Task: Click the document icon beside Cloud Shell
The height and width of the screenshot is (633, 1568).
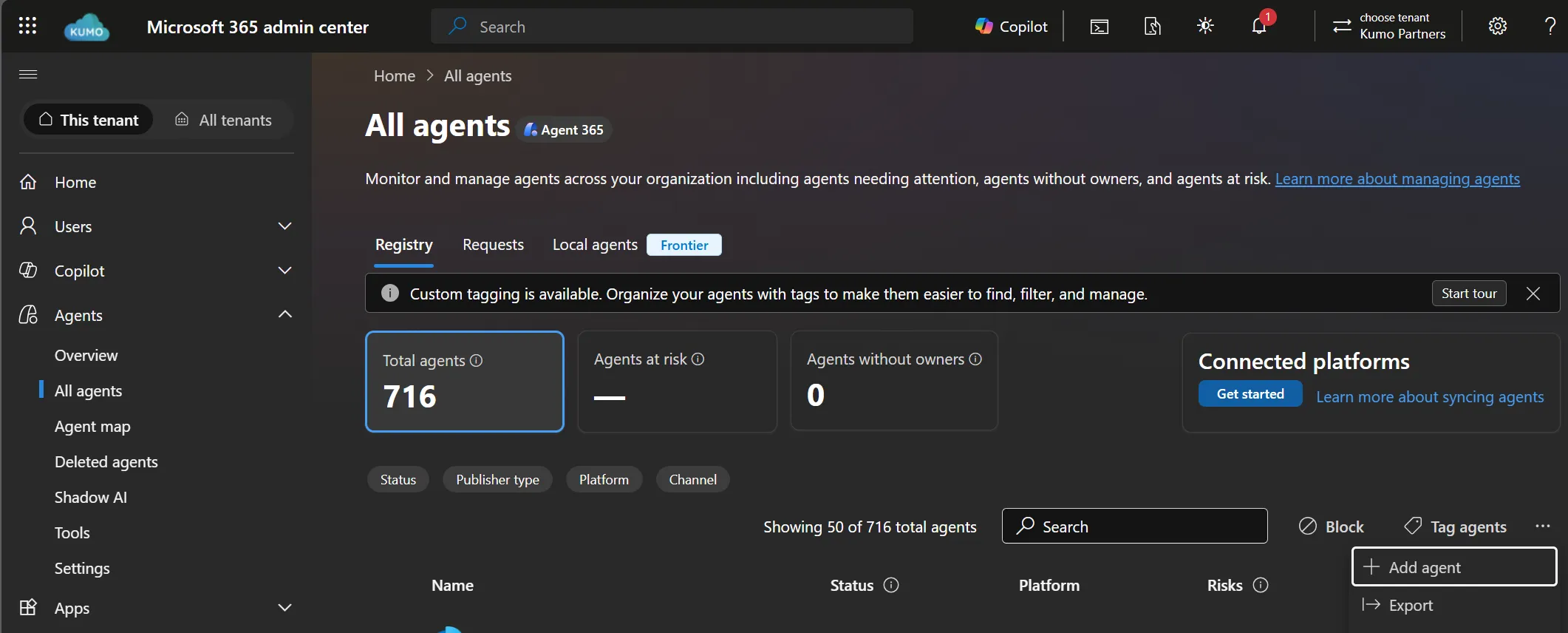Action: [1152, 27]
